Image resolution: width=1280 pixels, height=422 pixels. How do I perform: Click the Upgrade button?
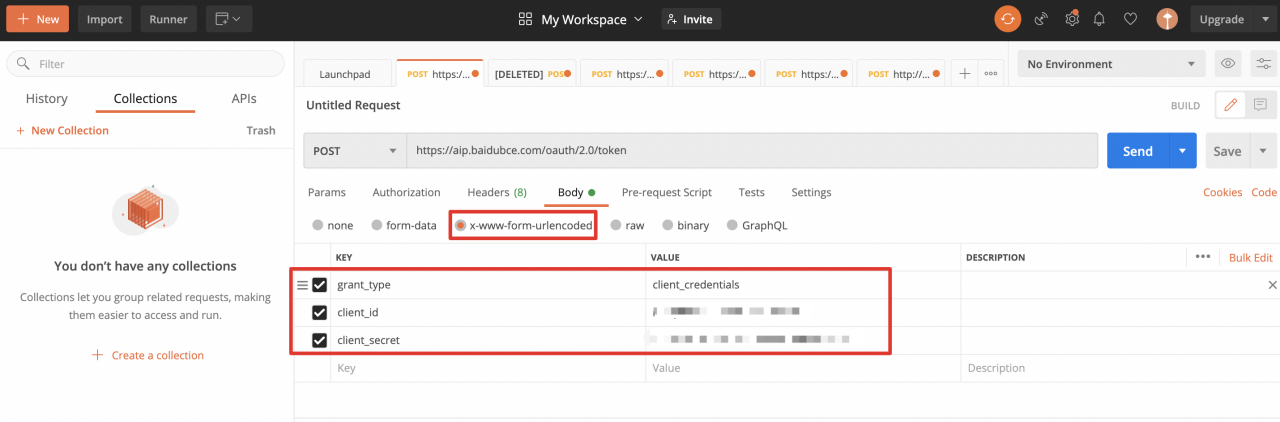1221,19
